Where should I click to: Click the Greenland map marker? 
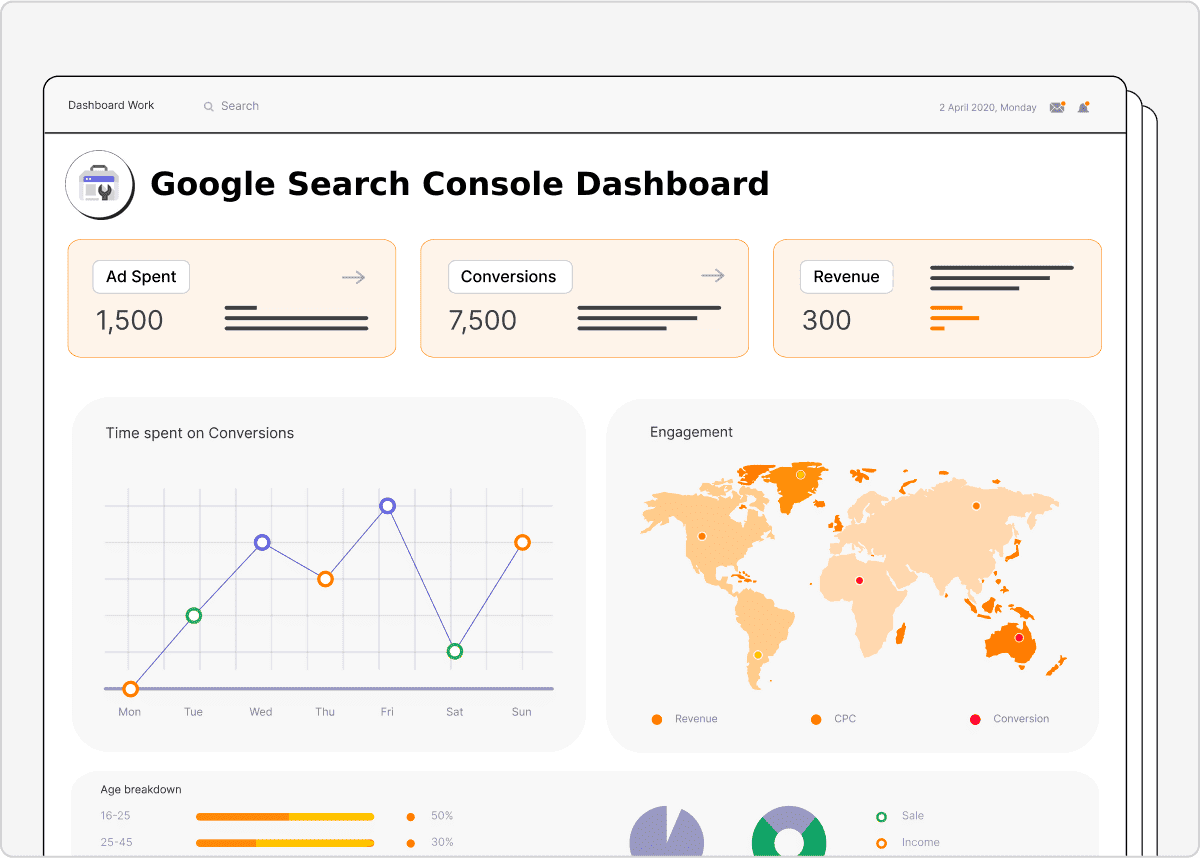pos(800,475)
